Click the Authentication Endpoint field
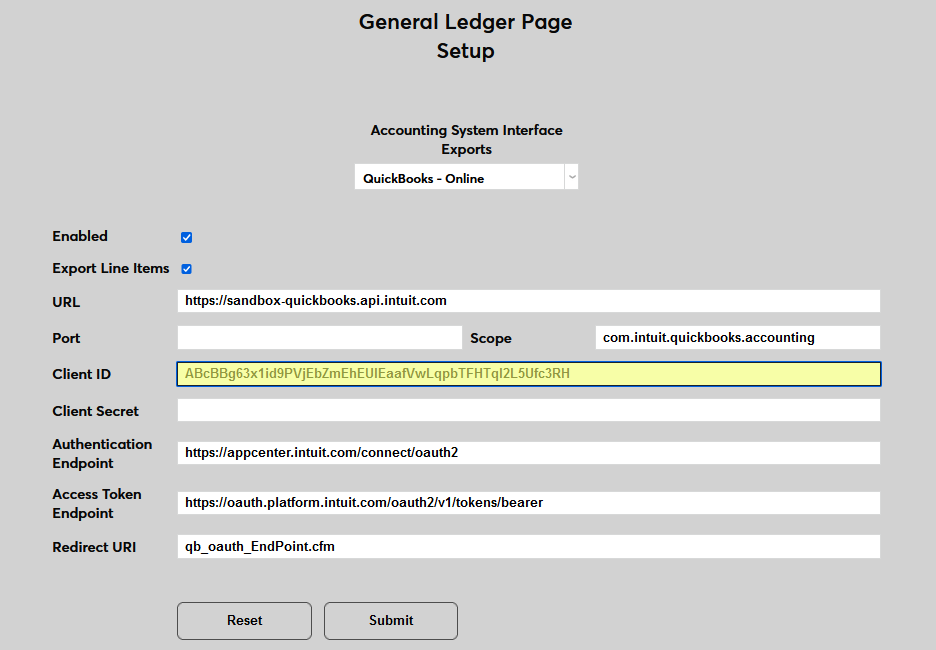This screenshot has width=936, height=650. pyautogui.click(x=528, y=452)
